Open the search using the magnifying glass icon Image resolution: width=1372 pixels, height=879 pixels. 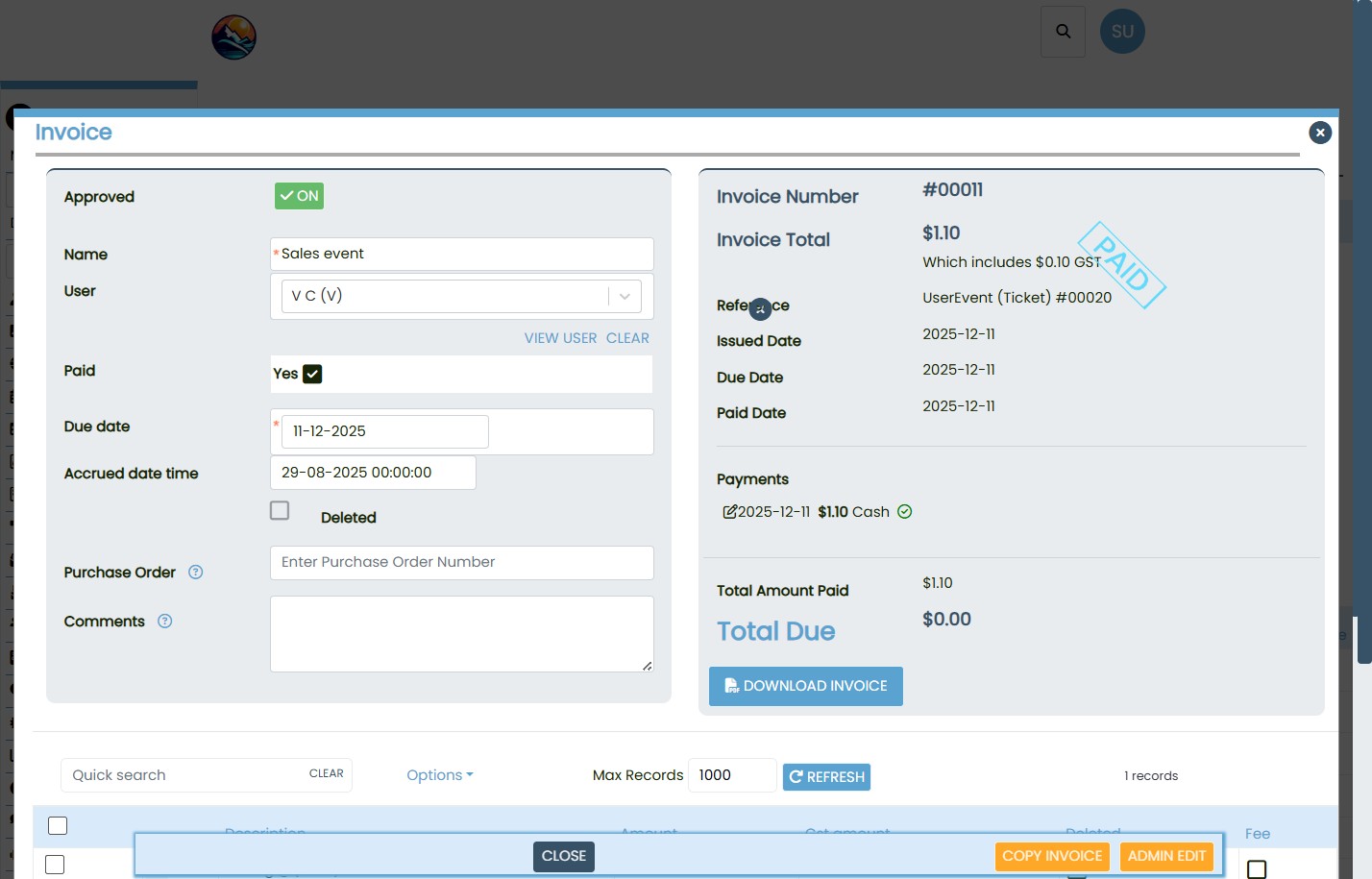pos(1063,31)
